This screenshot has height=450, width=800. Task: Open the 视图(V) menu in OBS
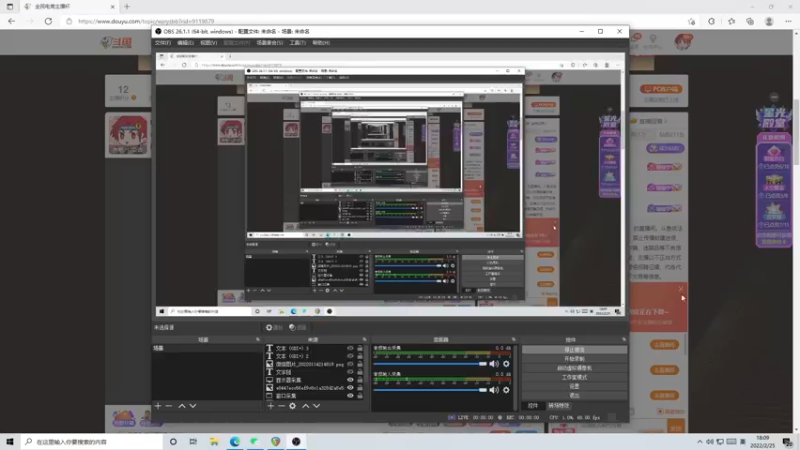coord(209,43)
